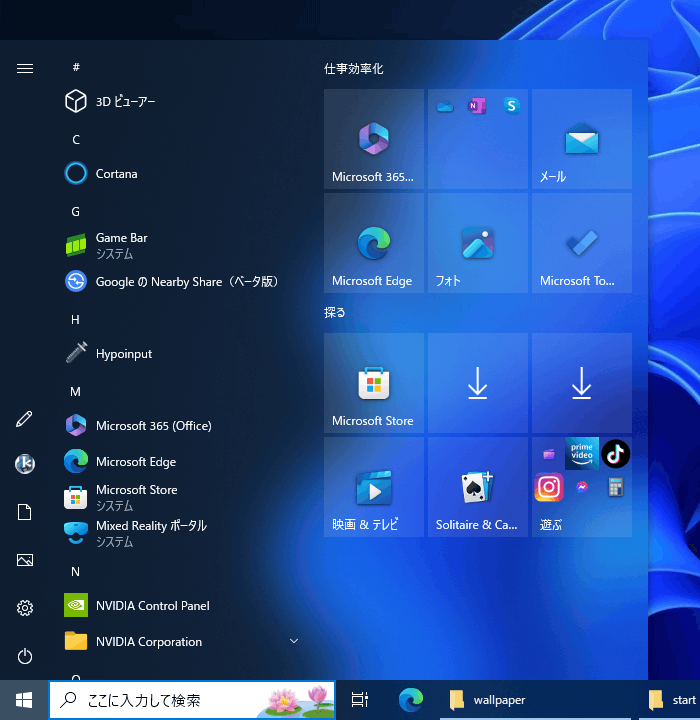Viewport: 700px width, 720px height.
Task: Click the 仕事効率化 group header
Action: tap(353, 69)
